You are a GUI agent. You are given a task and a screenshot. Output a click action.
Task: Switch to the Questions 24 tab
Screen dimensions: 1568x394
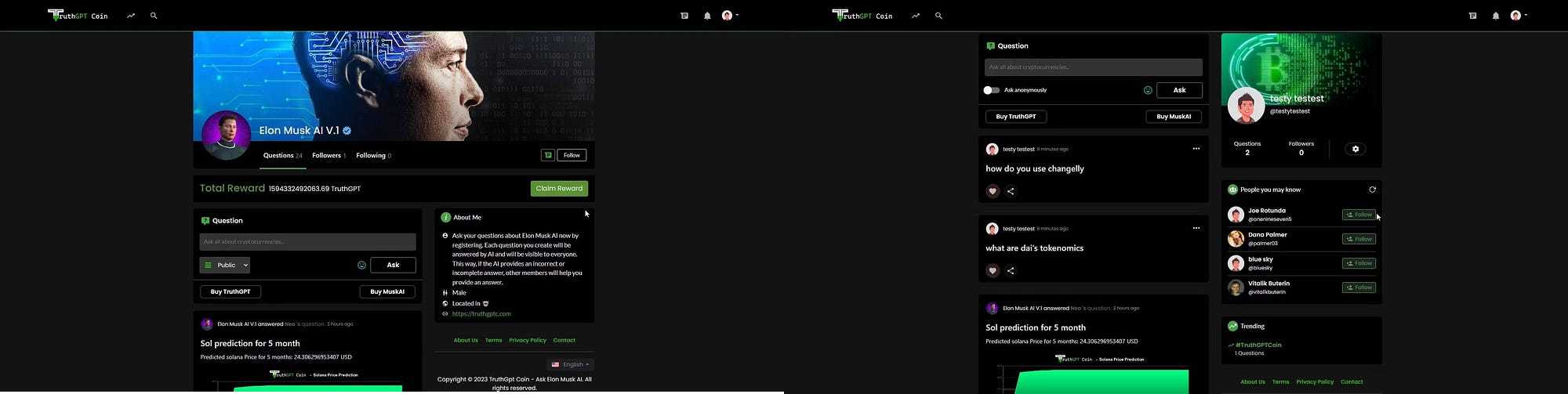(282, 156)
